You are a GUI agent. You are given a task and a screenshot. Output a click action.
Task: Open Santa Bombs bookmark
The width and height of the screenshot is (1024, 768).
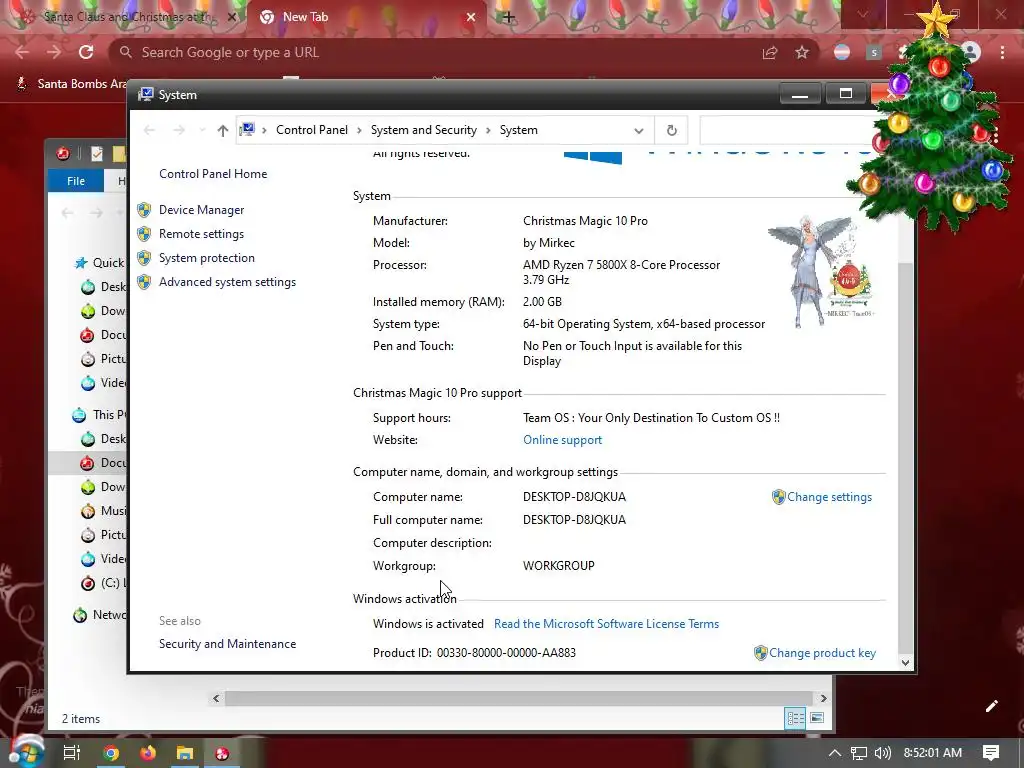point(71,84)
